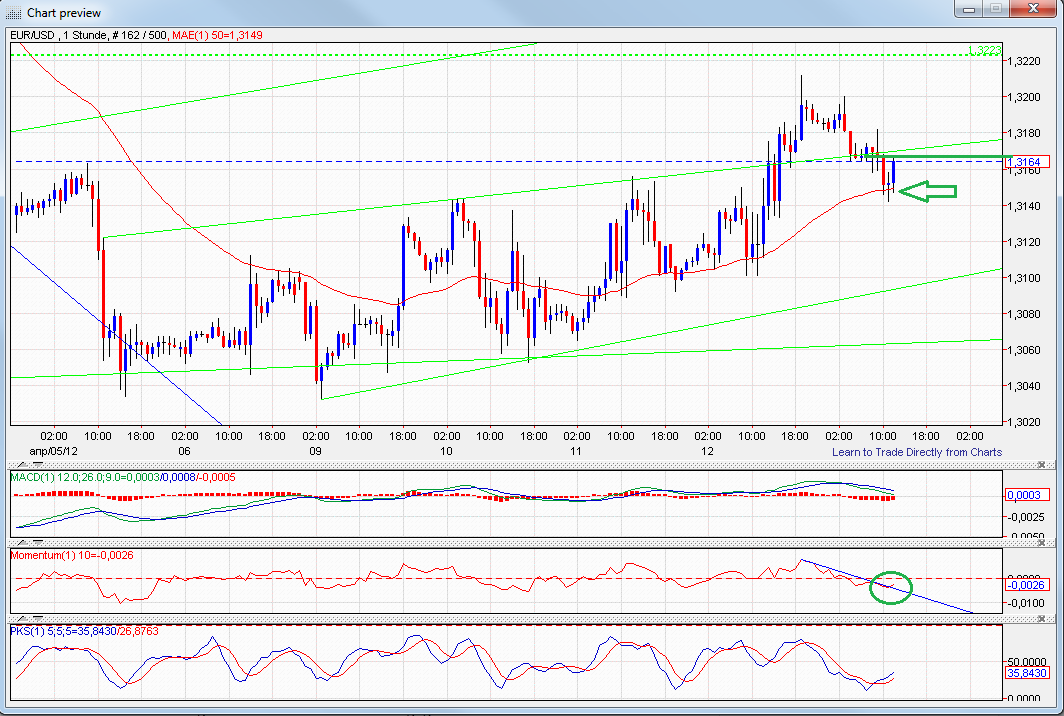
Task: Click the MAE(1) 50=1,3149 indicator label
Action: click(x=217, y=35)
